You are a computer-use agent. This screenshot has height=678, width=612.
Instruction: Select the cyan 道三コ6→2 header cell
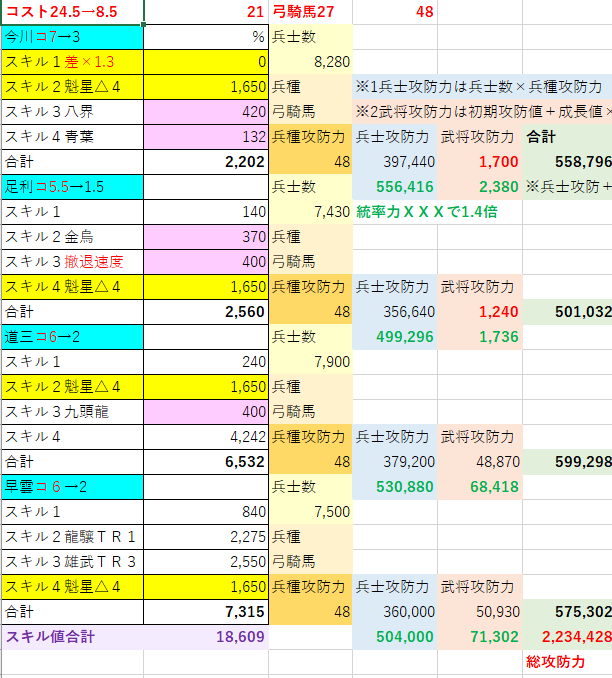(x=72, y=337)
